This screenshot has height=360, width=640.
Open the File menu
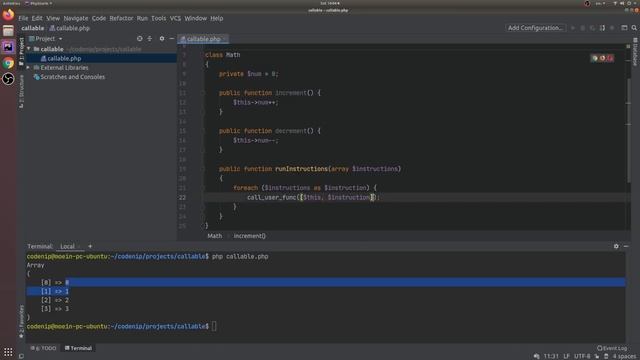coord(23,18)
